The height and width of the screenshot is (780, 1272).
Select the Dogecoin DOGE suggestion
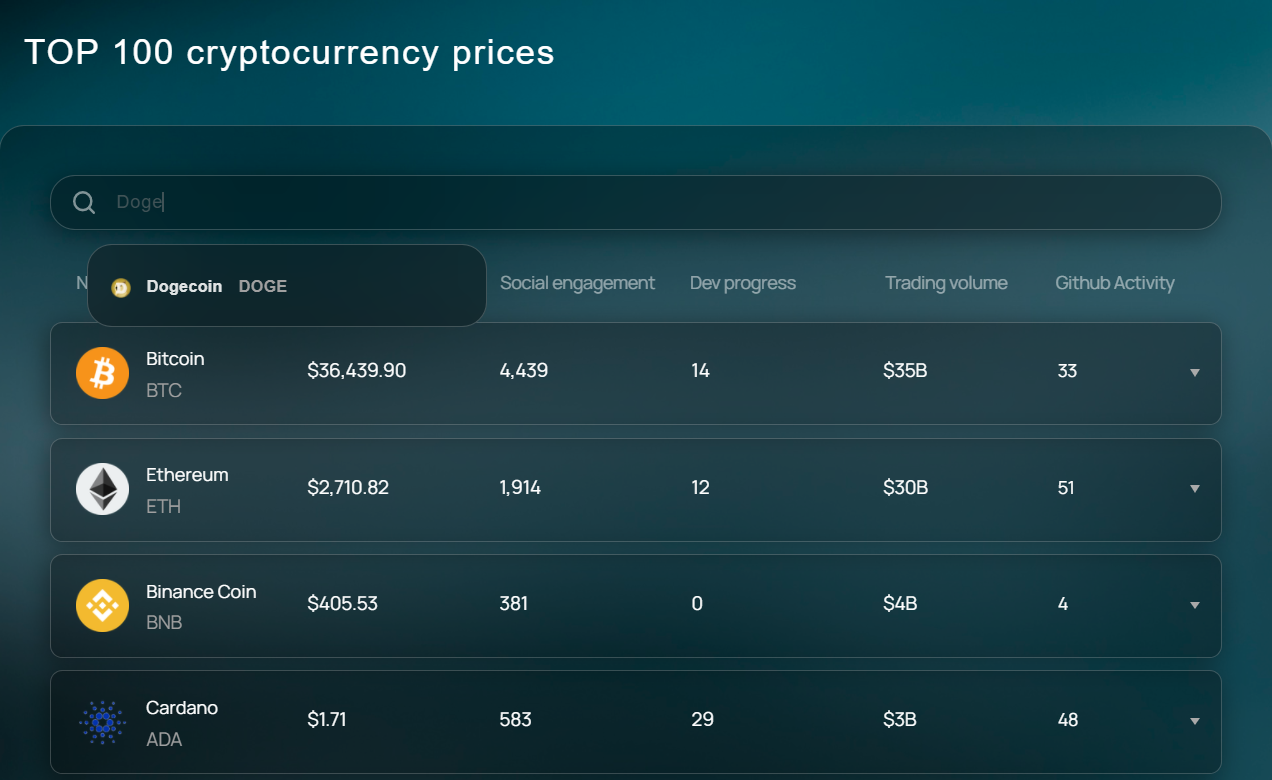287,286
